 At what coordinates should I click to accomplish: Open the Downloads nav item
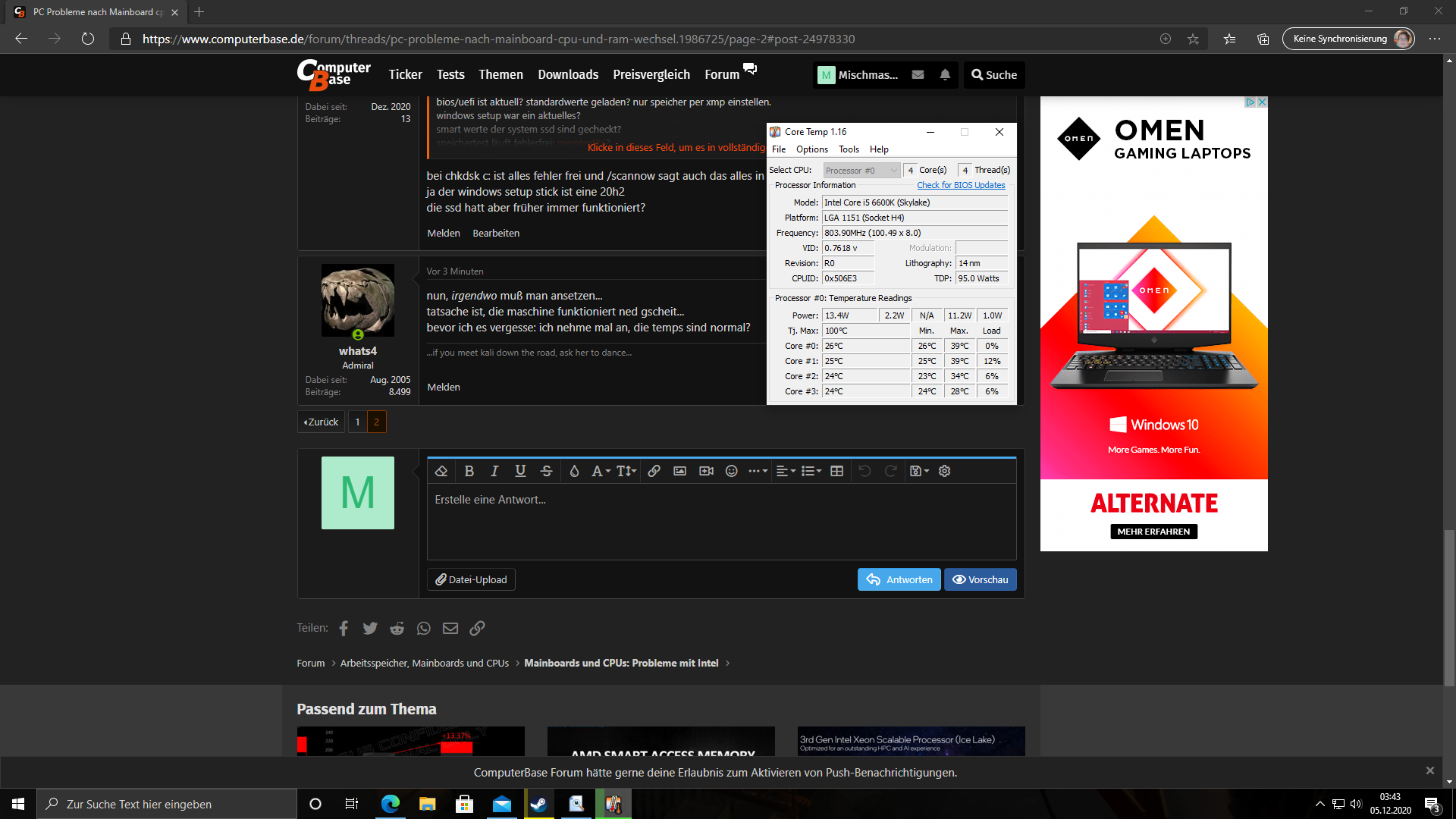coord(568,74)
